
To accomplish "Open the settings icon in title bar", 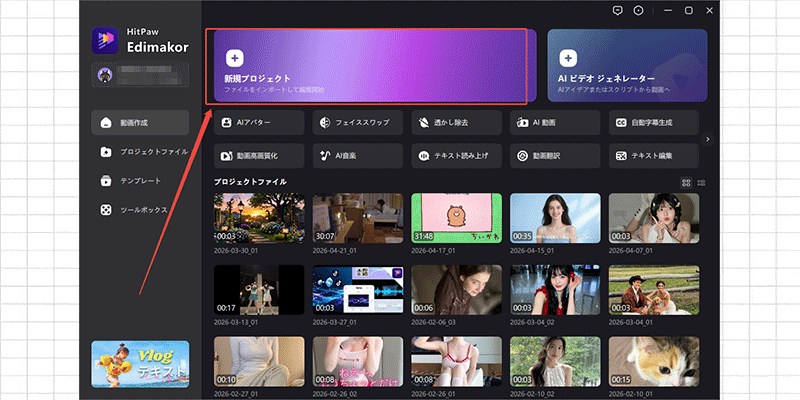I will [638, 10].
